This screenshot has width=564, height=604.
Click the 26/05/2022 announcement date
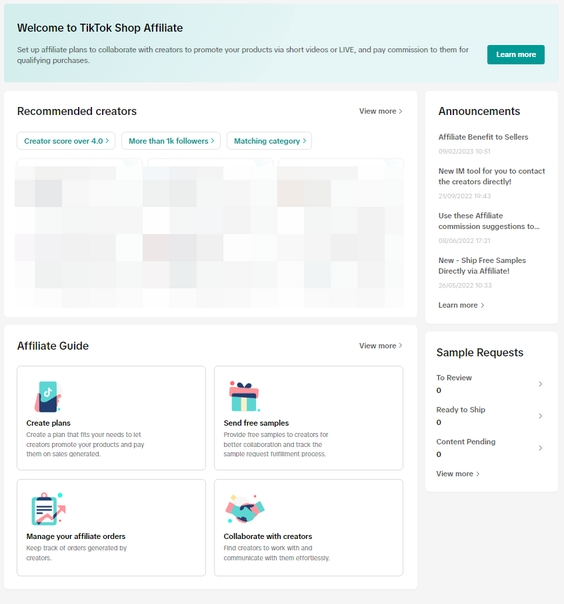point(465,285)
